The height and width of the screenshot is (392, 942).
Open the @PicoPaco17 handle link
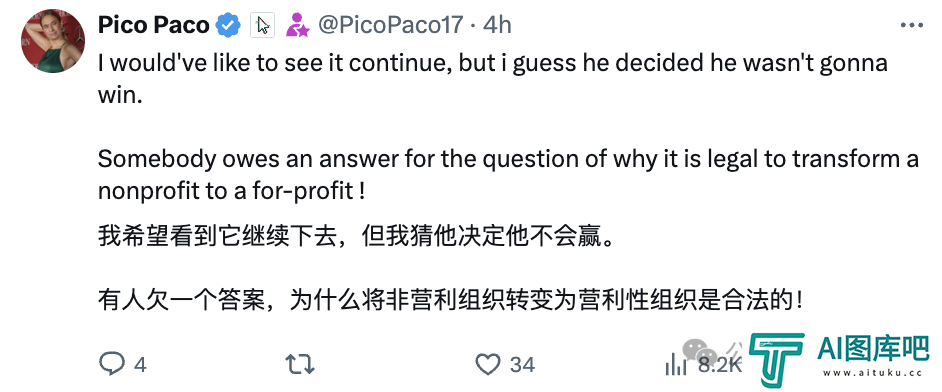coord(390,25)
